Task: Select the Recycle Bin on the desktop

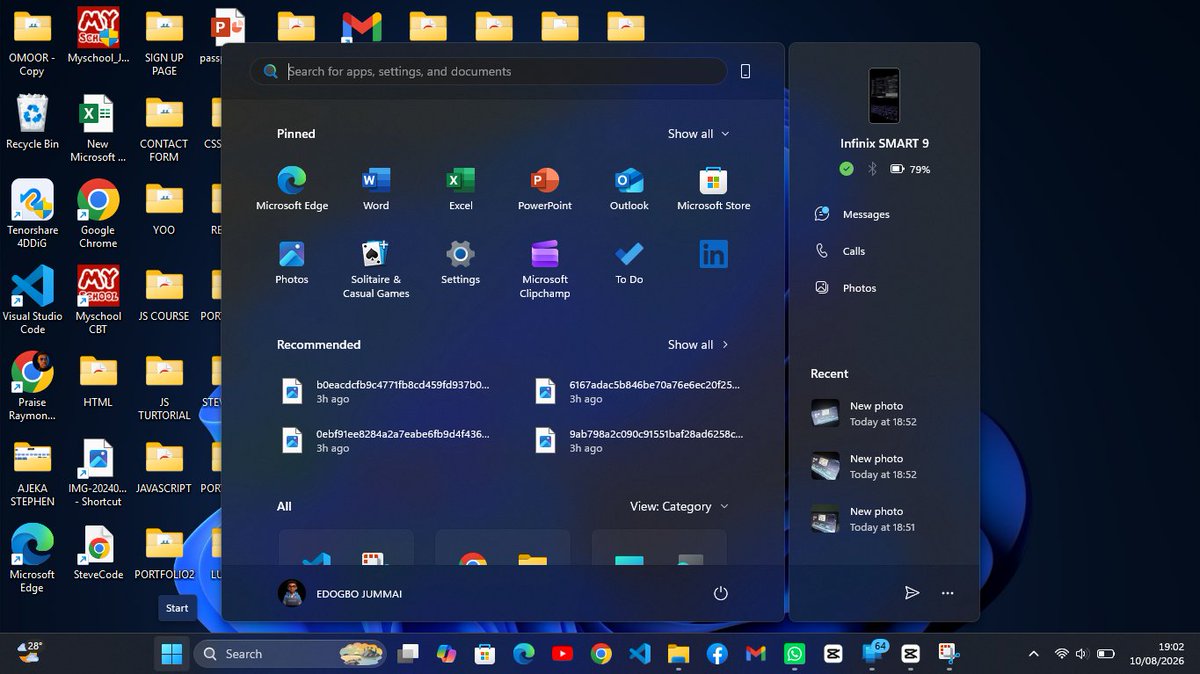Action: [32, 123]
